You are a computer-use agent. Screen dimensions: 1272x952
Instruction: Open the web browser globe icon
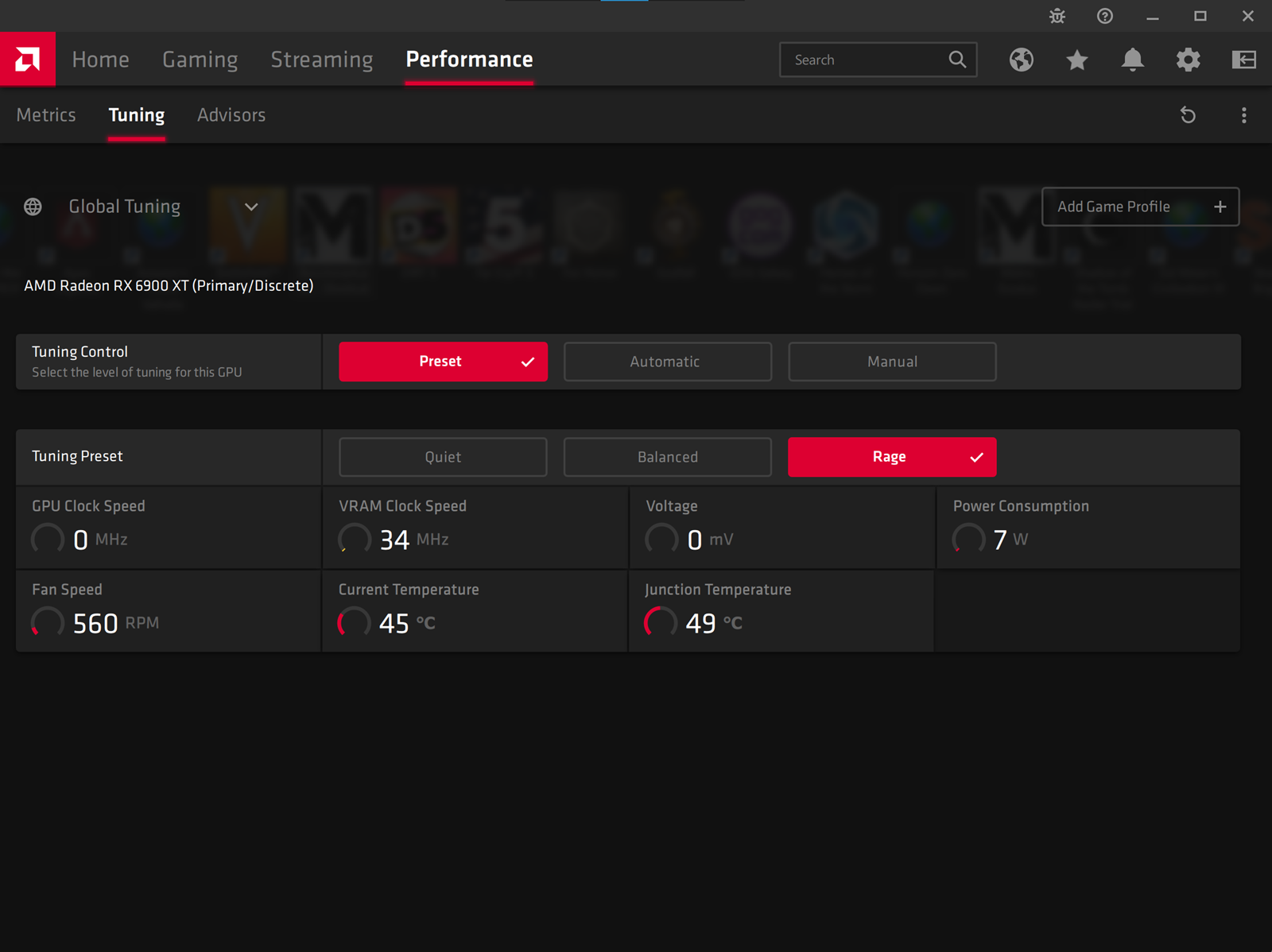point(1022,60)
